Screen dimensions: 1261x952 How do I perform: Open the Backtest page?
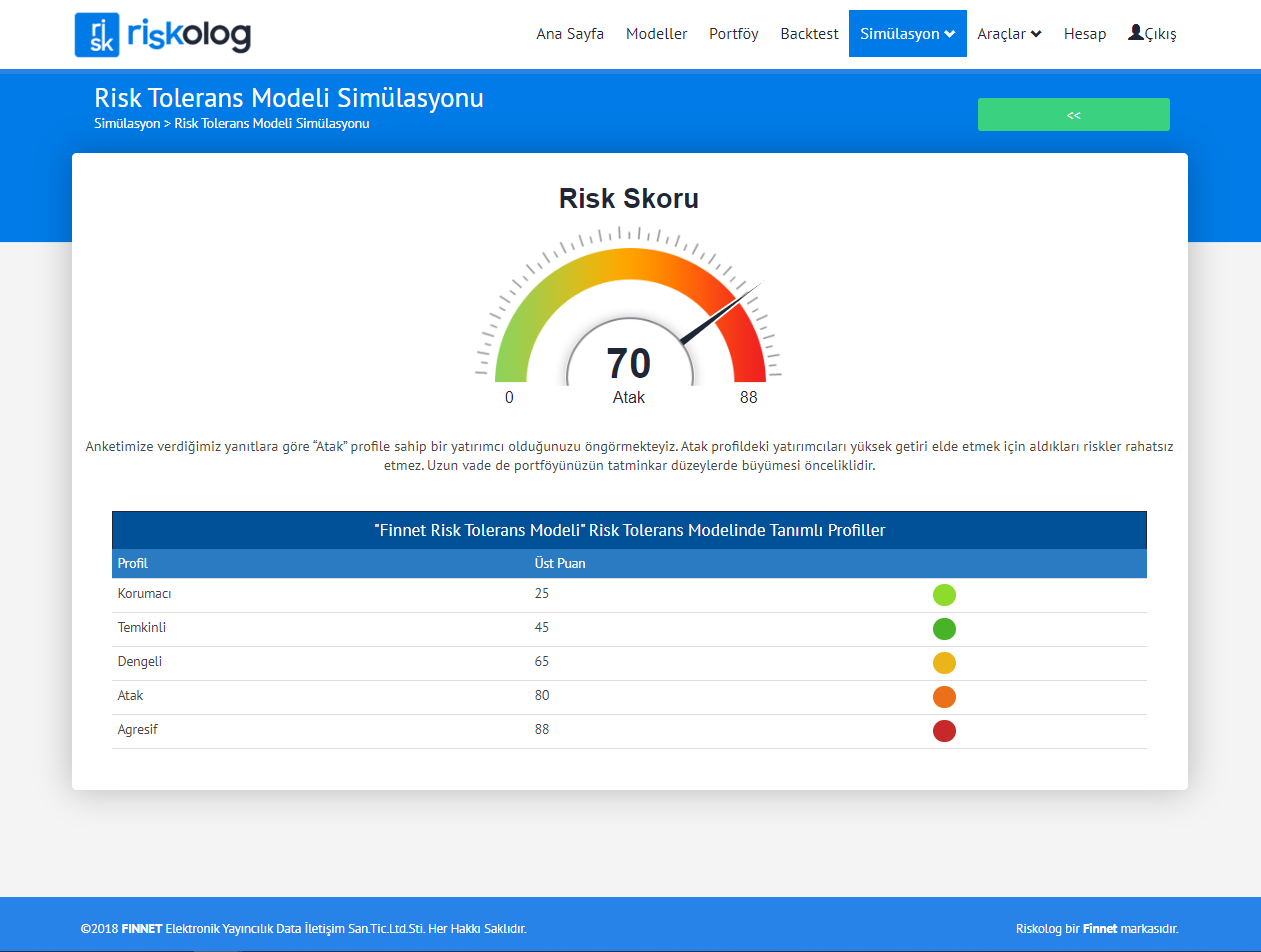click(809, 34)
